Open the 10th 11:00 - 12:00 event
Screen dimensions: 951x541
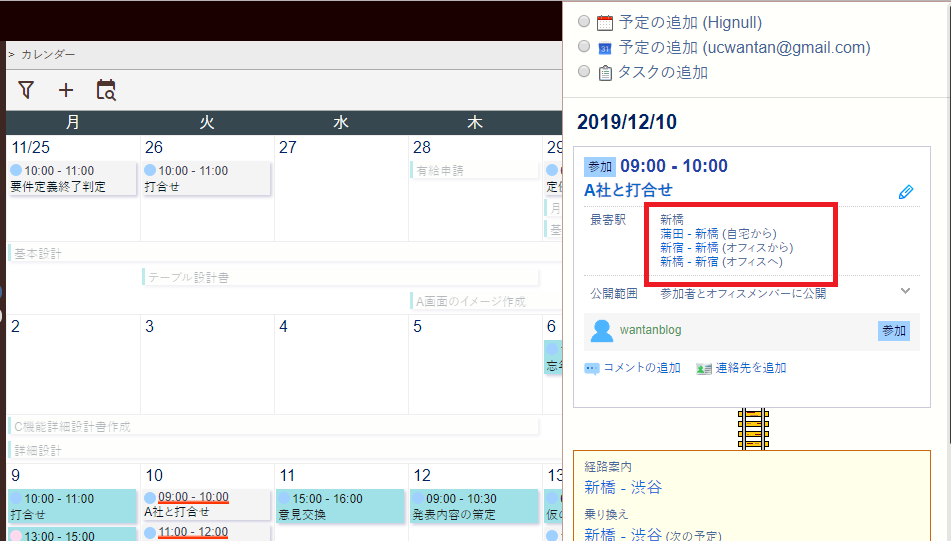[x=206, y=533]
